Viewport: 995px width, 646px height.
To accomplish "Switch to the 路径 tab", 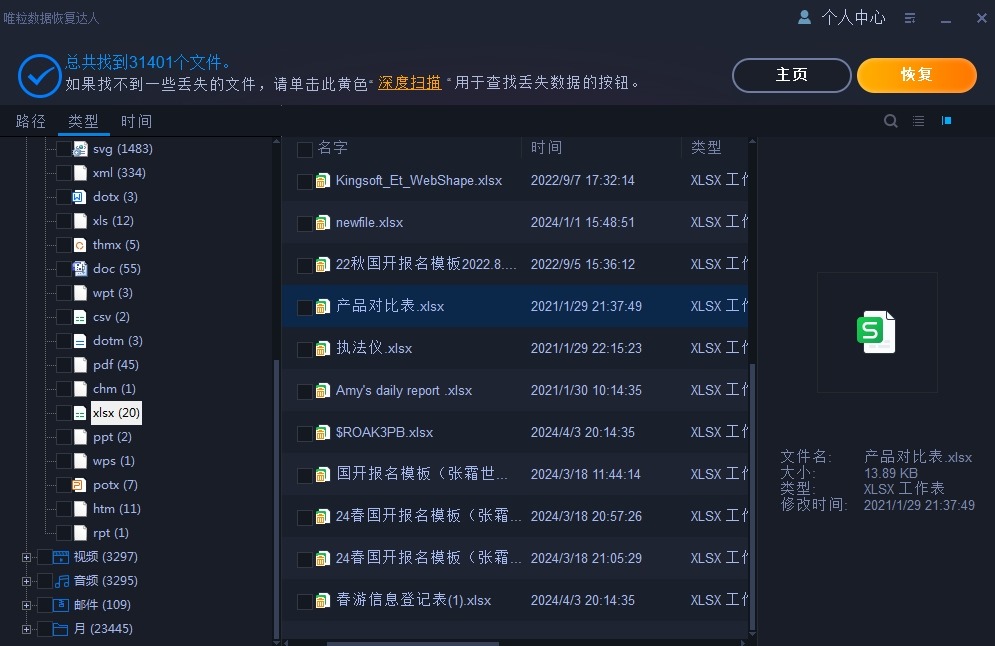I will click(31, 121).
